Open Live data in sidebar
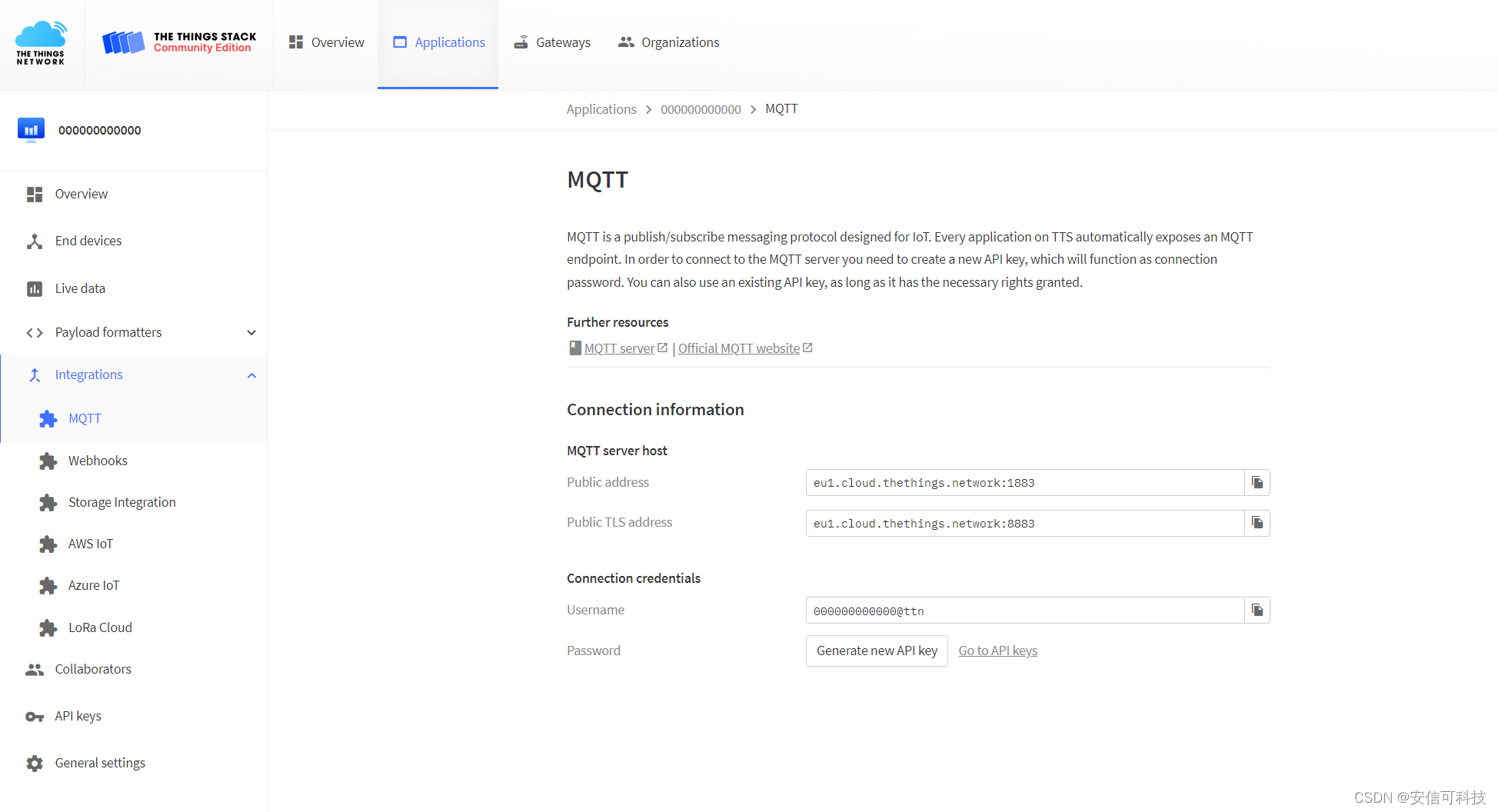 tap(134, 288)
